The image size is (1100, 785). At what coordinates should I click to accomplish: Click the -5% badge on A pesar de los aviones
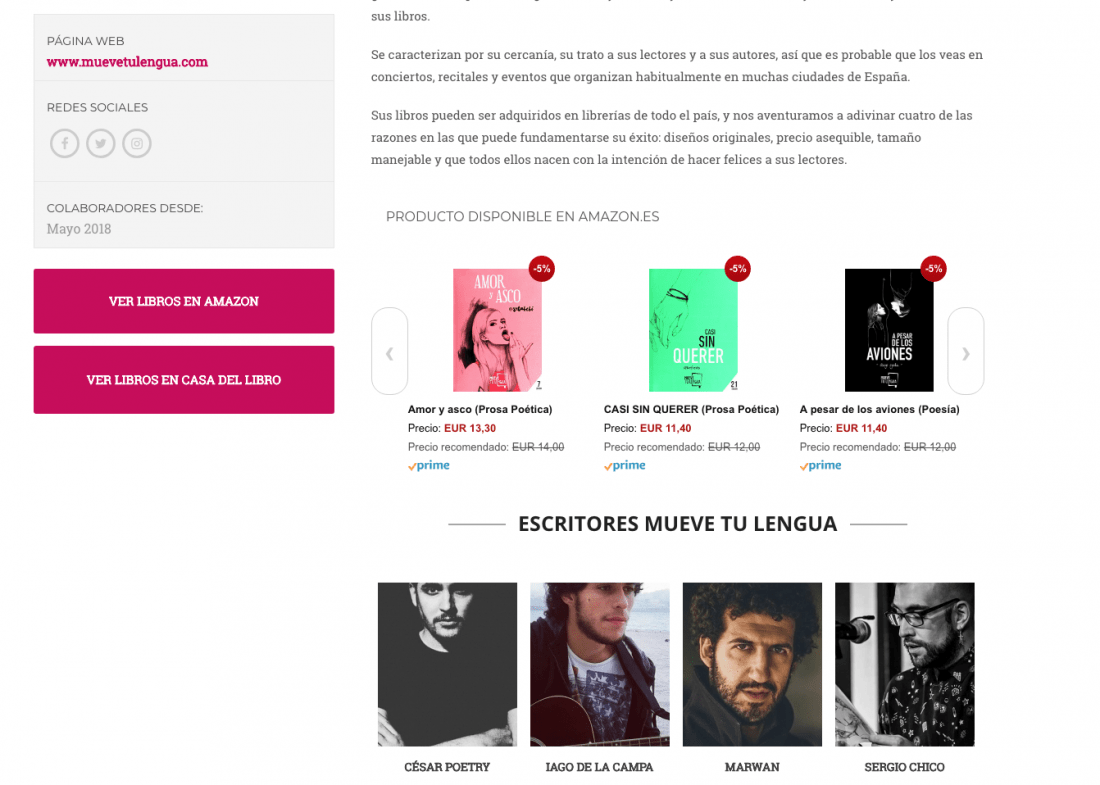pos(933,269)
